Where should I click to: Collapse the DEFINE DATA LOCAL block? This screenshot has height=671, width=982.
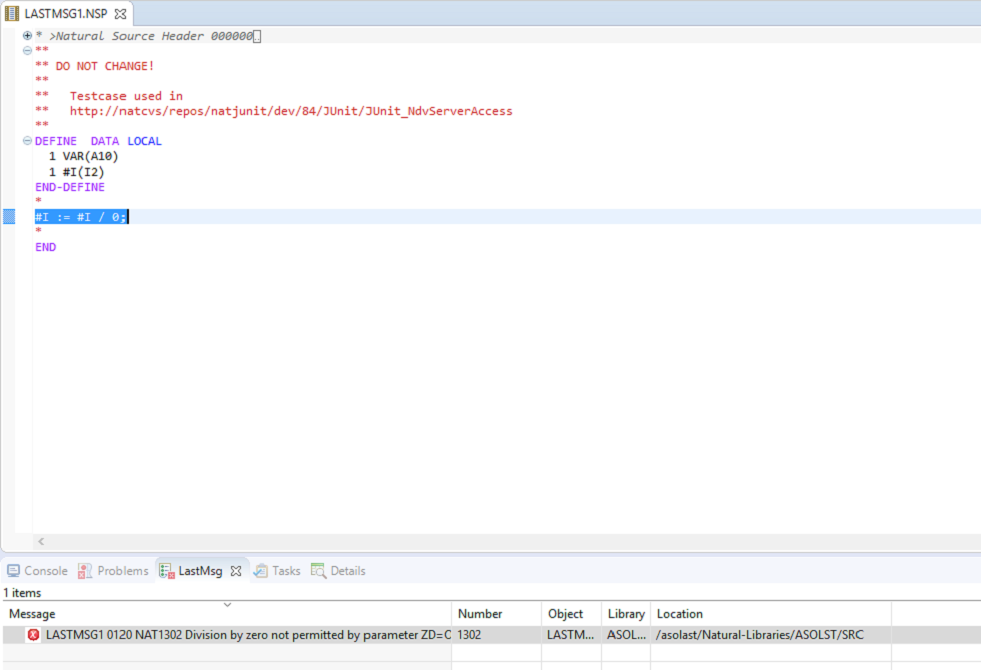pyautogui.click(x=26, y=140)
